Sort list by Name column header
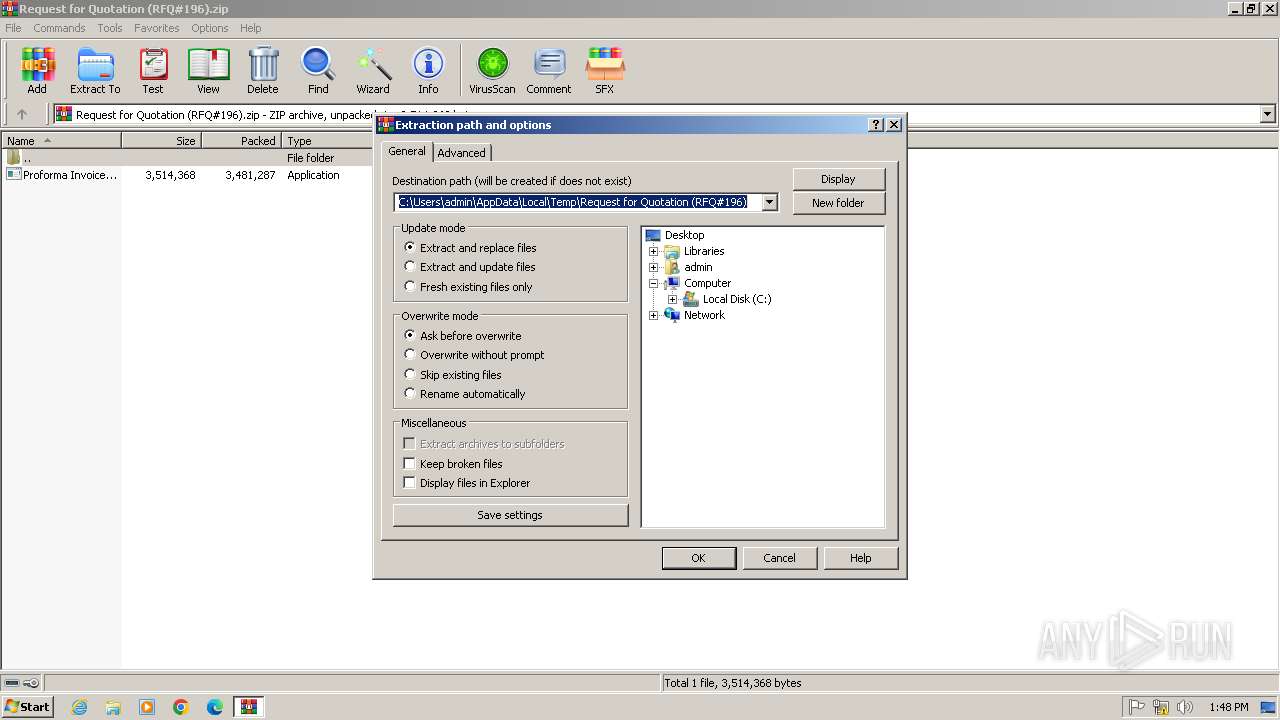This screenshot has width=1280, height=720. click(61, 141)
